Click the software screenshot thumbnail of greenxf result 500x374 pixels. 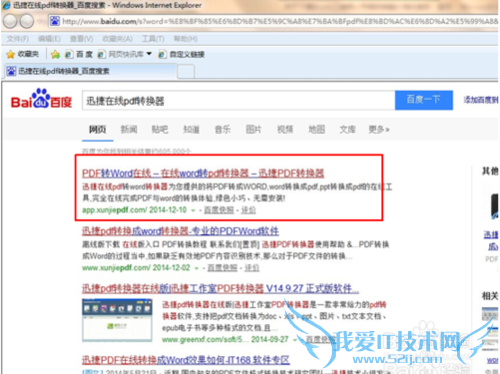(117, 320)
